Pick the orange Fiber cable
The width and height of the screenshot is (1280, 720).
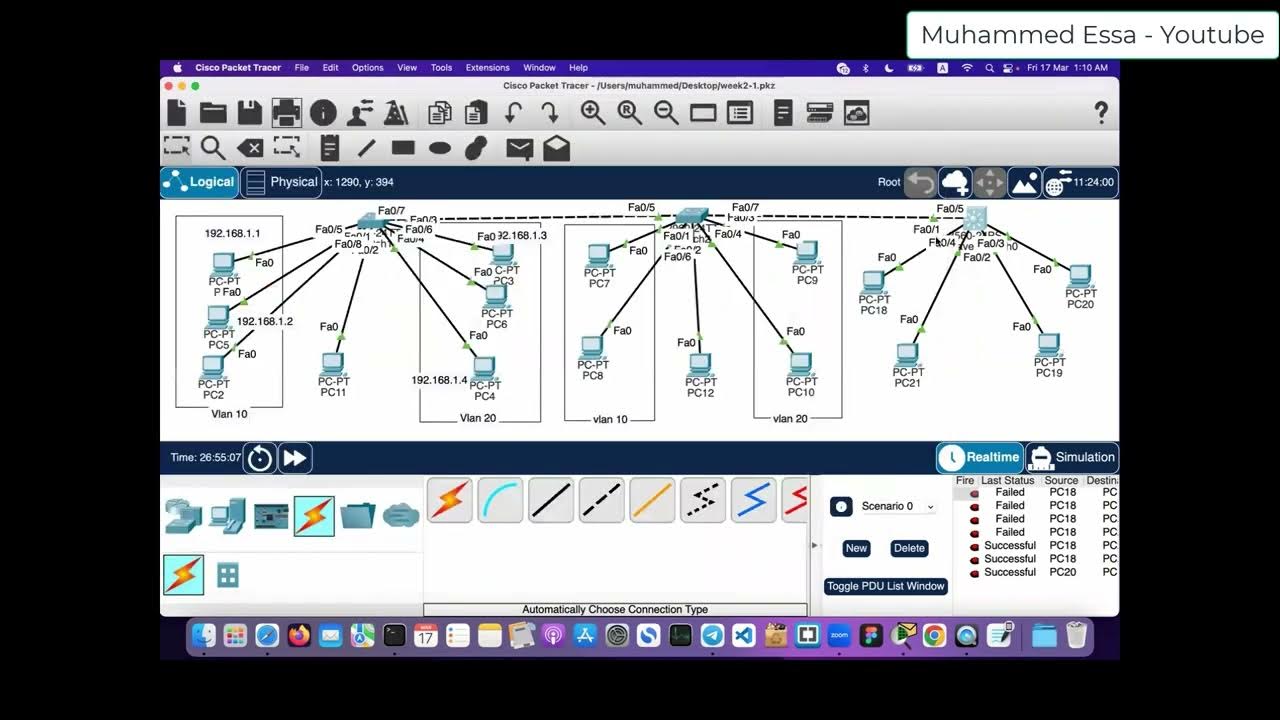(653, 500)
